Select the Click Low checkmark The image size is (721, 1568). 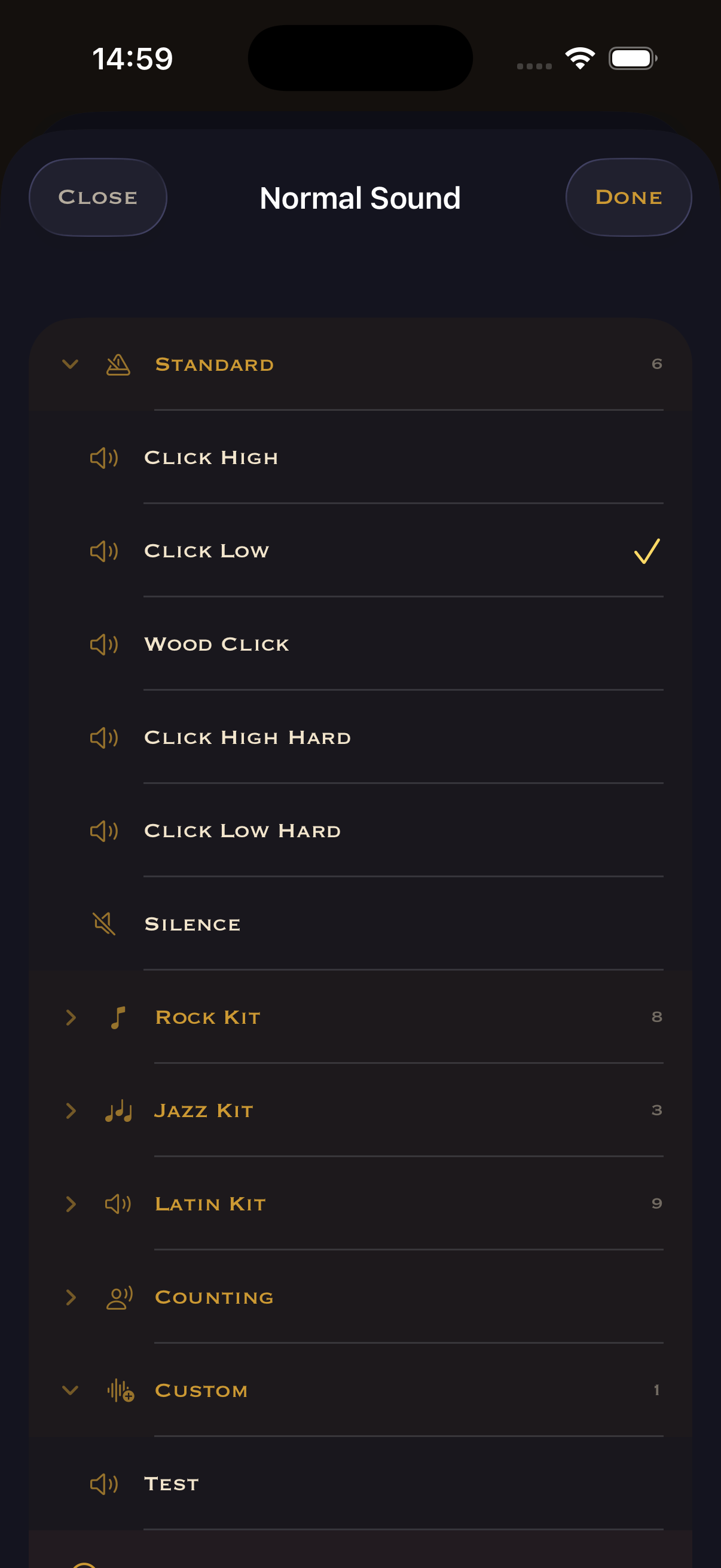coord(646,551)
